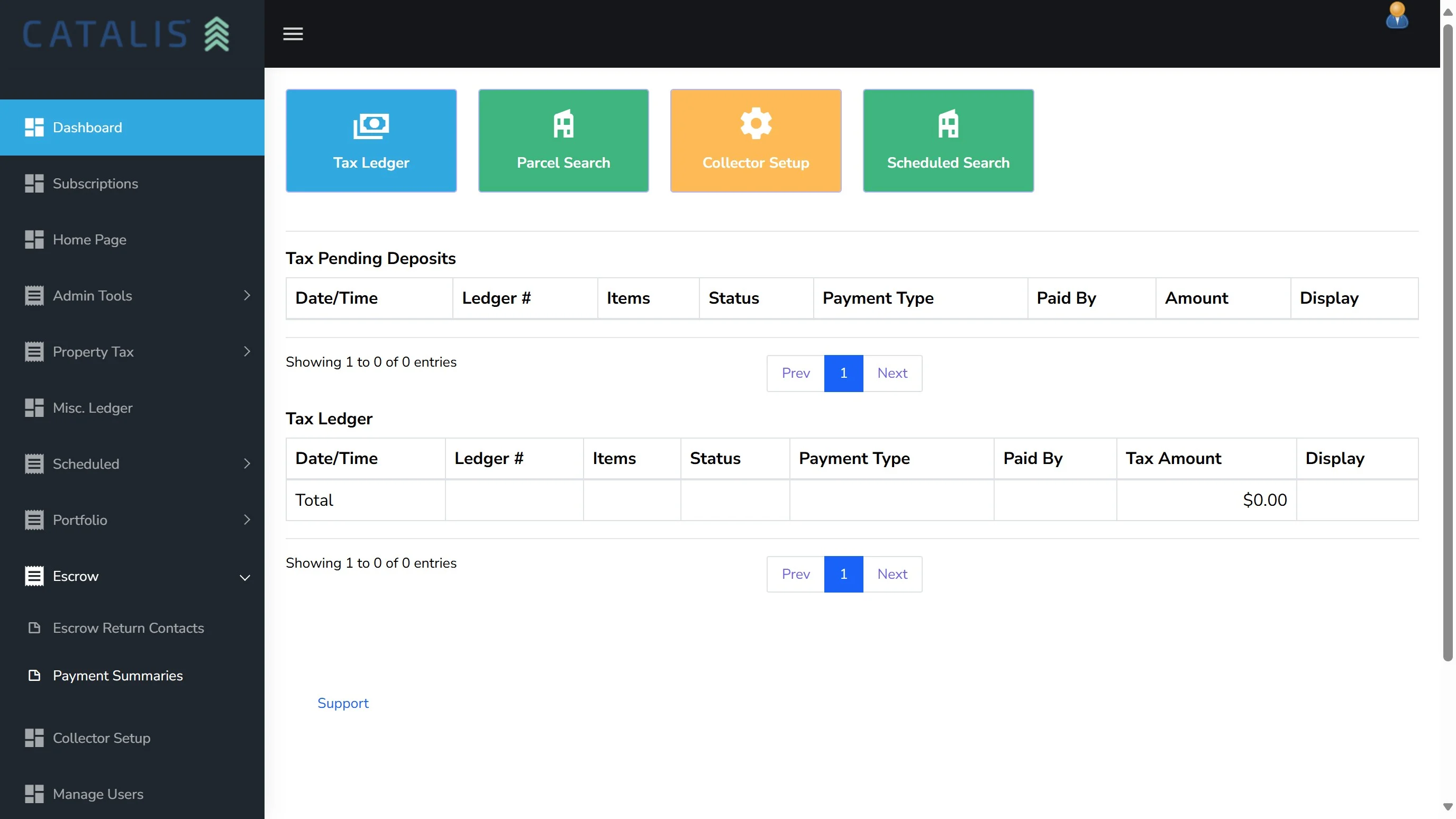The width and height of the screenshot is (1456, 819).
Task: Open the Tax Ledger tile label
Action: pyautogui.click(x=371, y=162)
